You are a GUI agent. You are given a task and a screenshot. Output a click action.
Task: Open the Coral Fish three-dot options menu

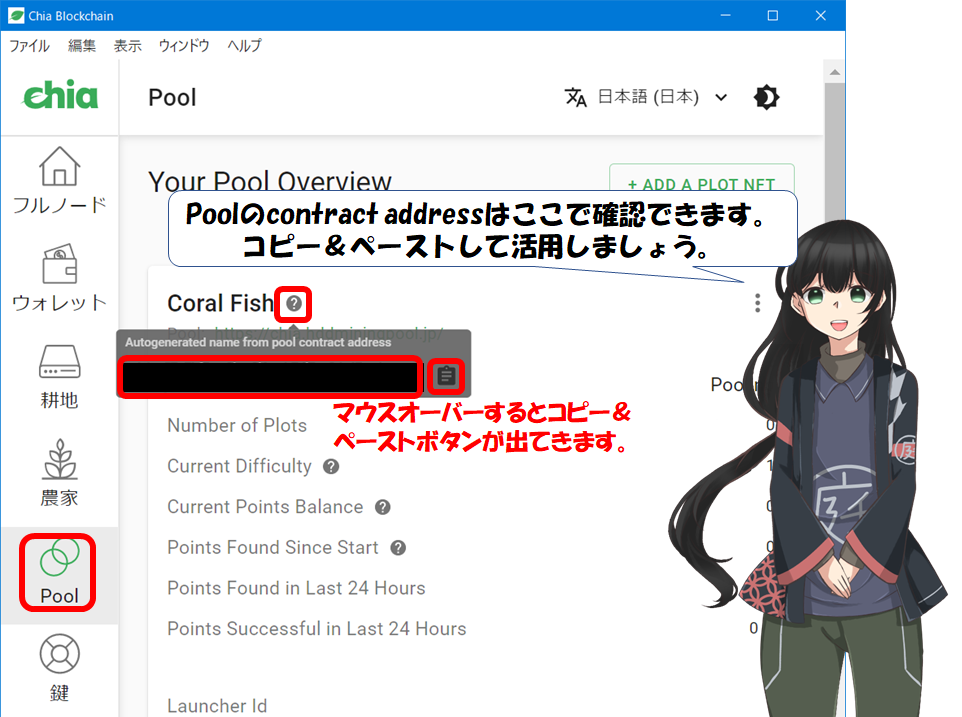[758, 303]
